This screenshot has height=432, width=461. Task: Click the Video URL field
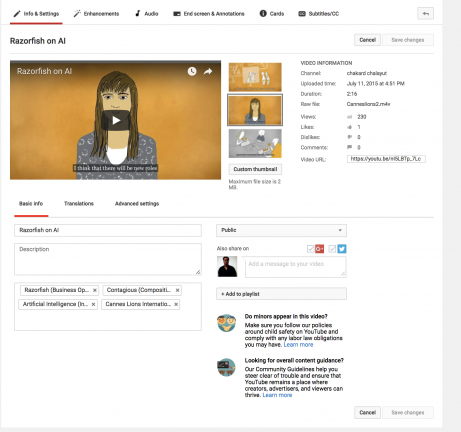[386, 159]
